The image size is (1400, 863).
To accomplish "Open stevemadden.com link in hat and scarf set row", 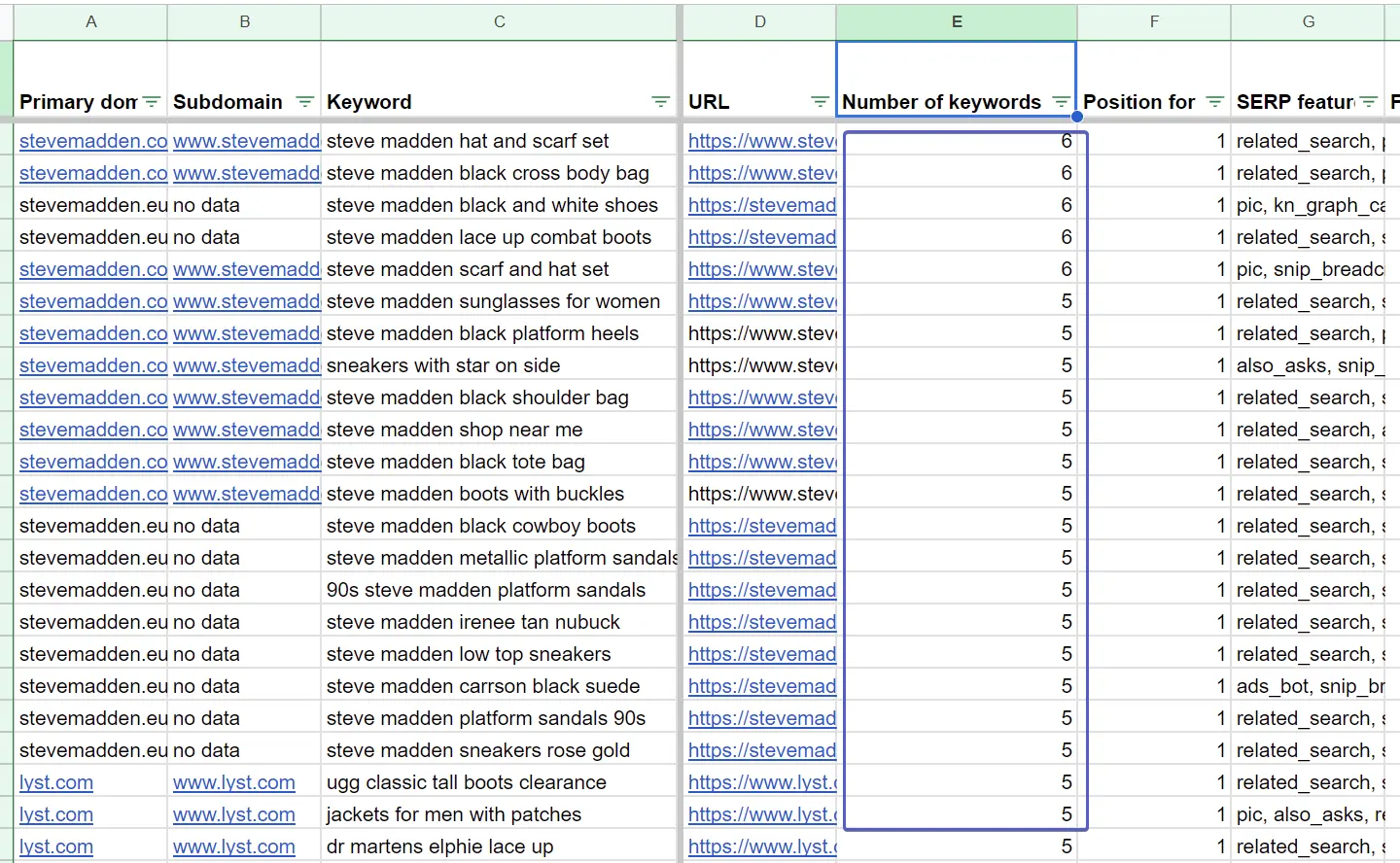I will click(x=93, y=141).
